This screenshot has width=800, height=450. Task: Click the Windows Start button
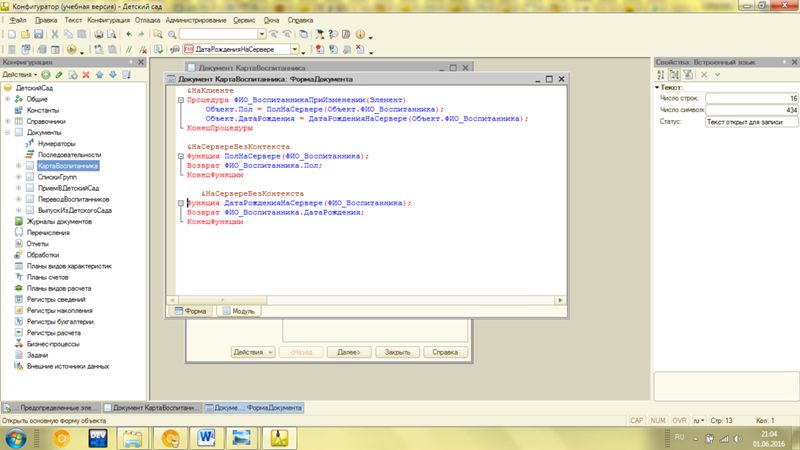[x=15, y=439]
